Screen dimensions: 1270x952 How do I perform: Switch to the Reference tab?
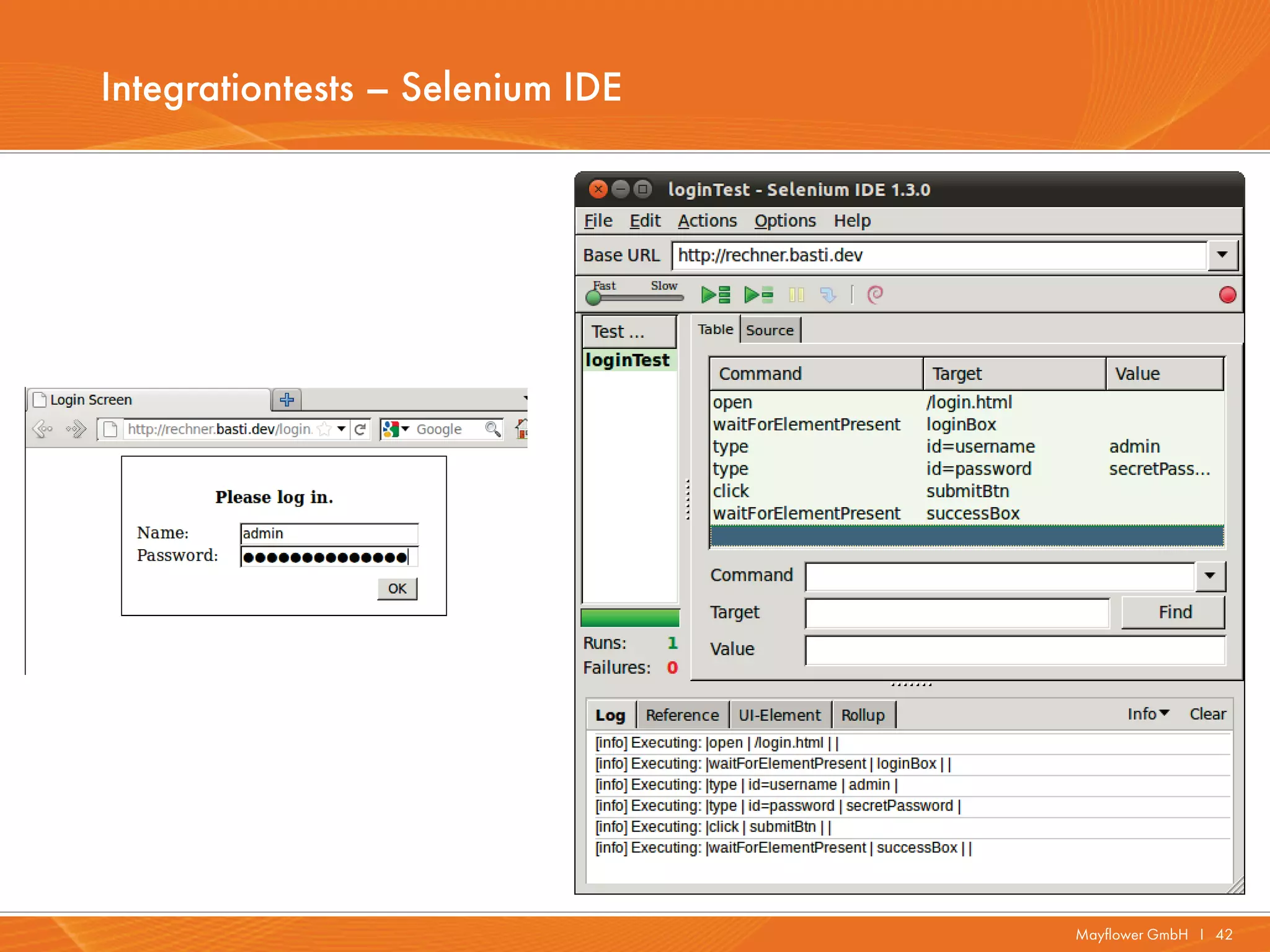682,715
